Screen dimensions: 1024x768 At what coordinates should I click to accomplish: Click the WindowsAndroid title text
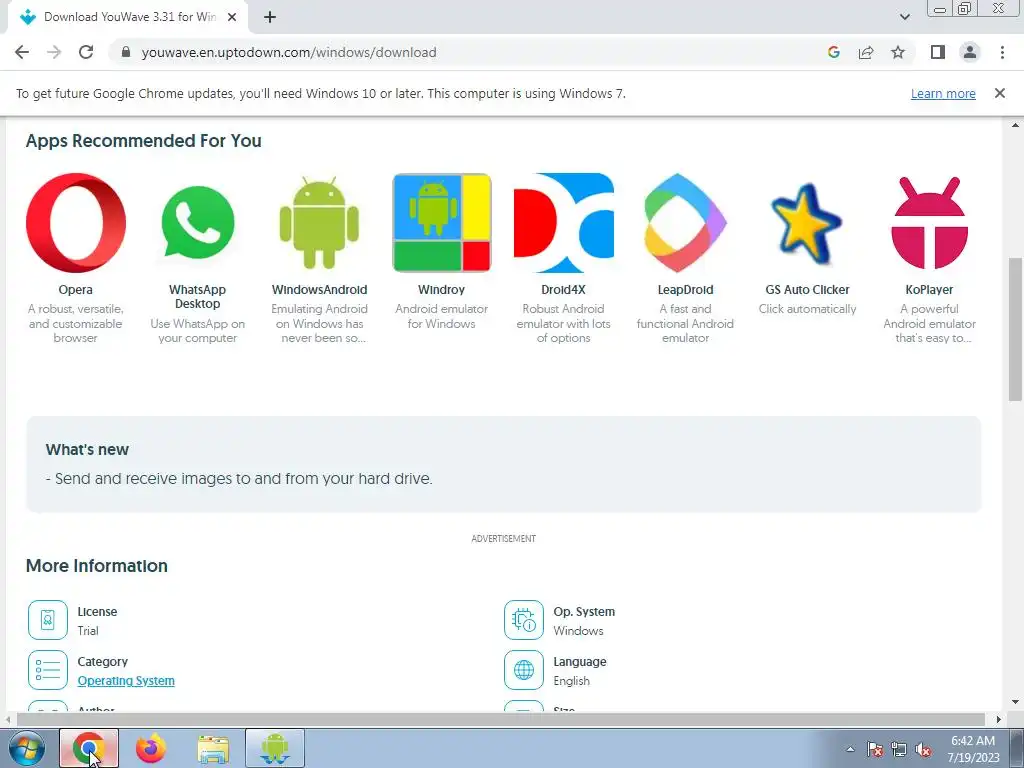[x=319, y=289]
